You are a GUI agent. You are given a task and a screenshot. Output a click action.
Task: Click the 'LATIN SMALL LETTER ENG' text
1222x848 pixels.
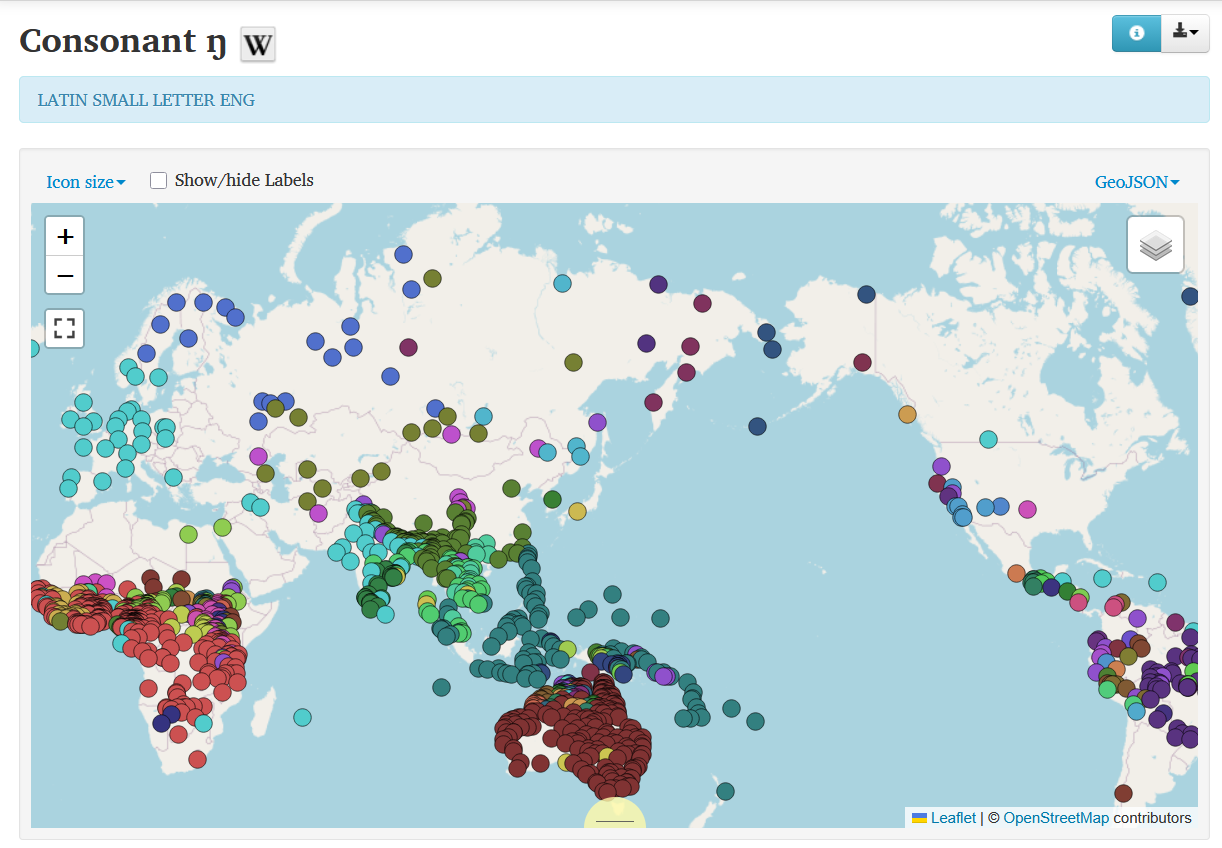click(x=146, y=100)
